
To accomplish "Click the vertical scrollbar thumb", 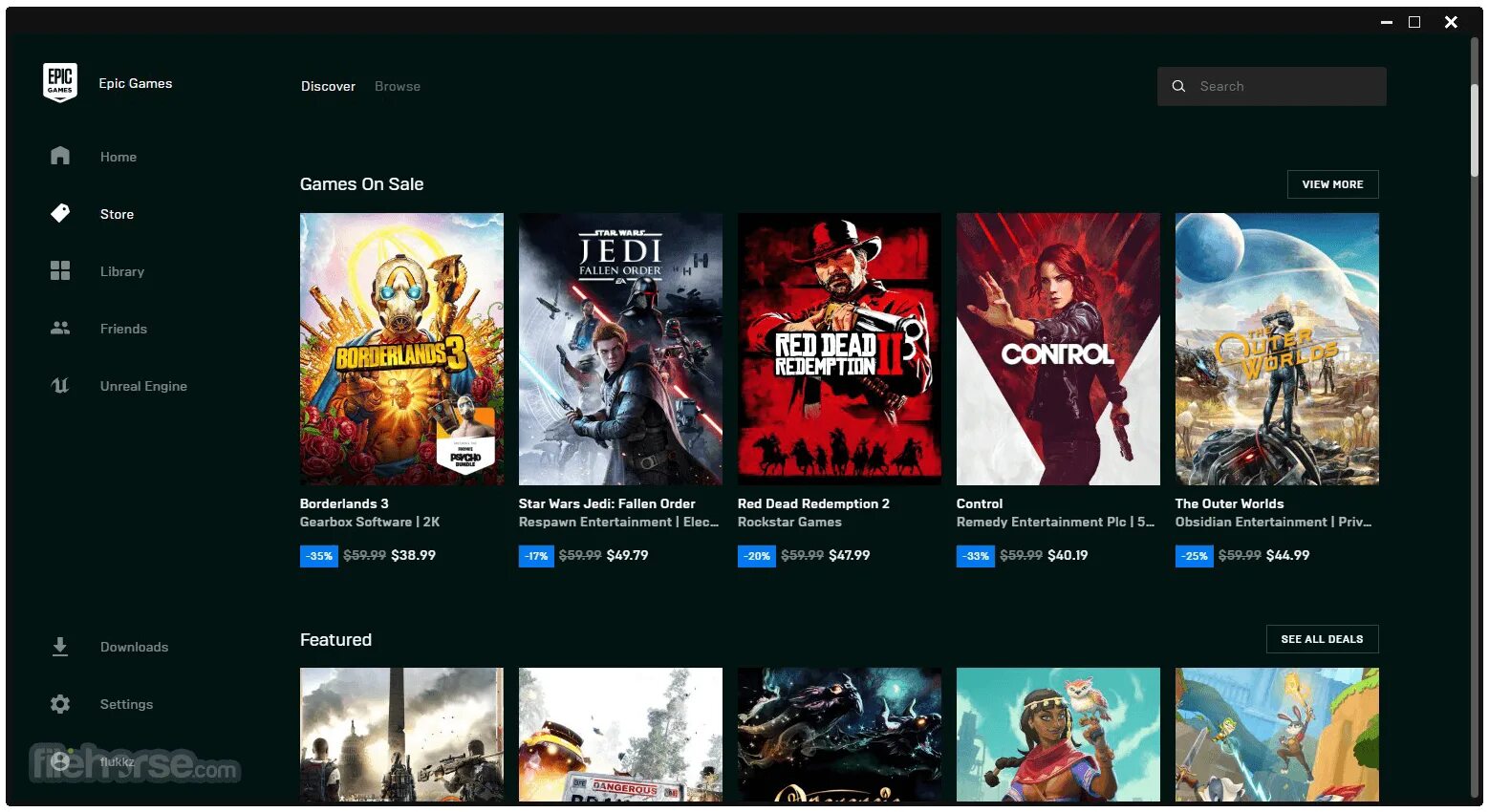I will pos(1475,129).
